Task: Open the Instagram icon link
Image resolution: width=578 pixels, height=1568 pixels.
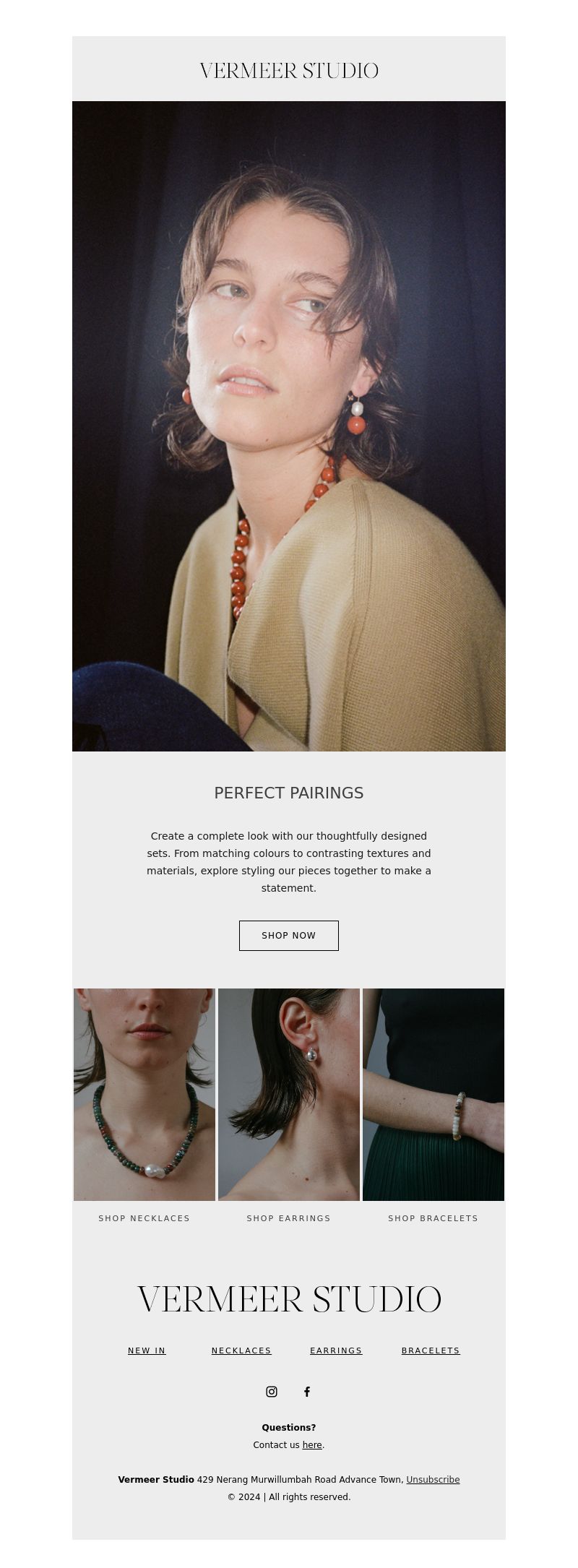Action: [x=272, y=1392]
